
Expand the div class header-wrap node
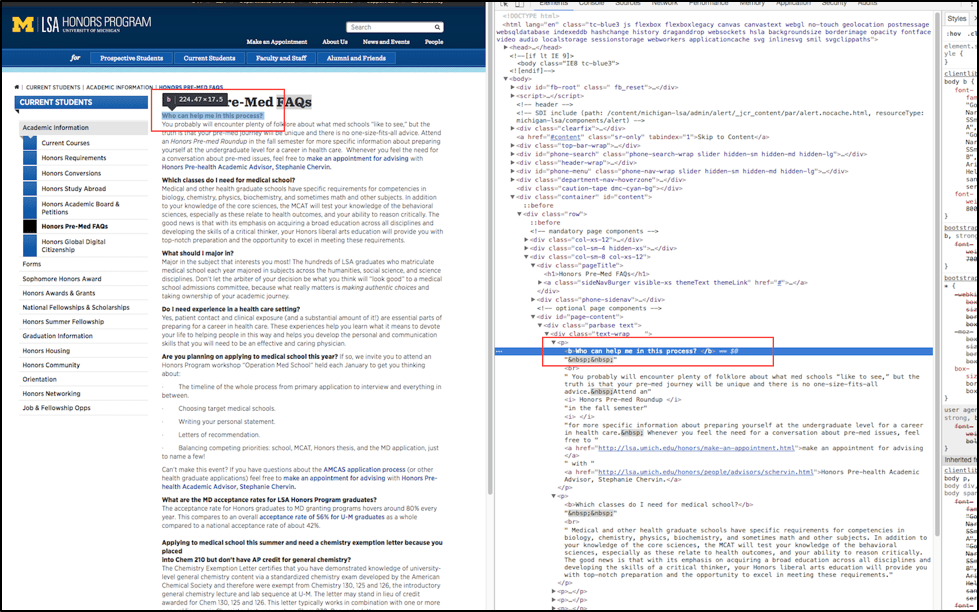513,163
